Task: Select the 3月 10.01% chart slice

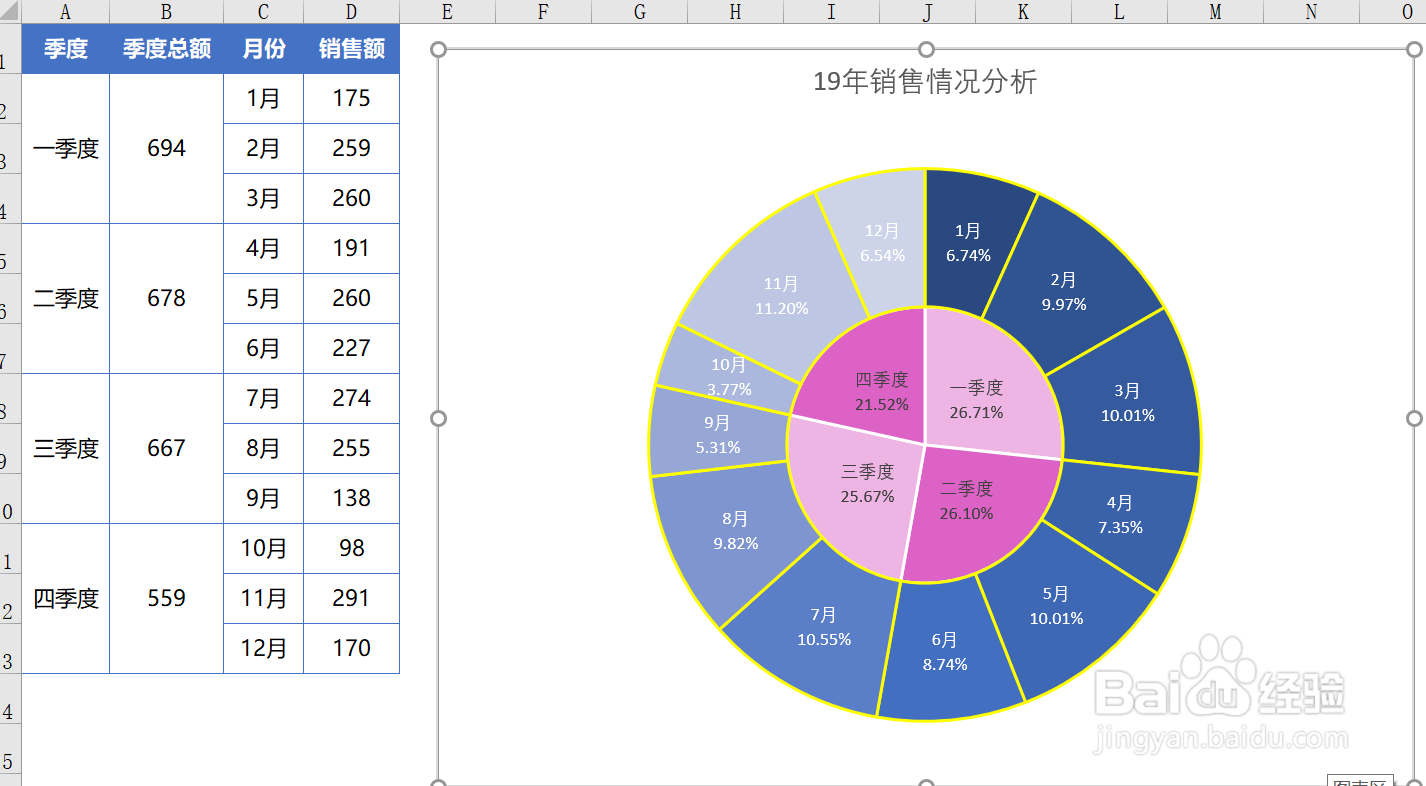Action: (x=1128, y=402)
